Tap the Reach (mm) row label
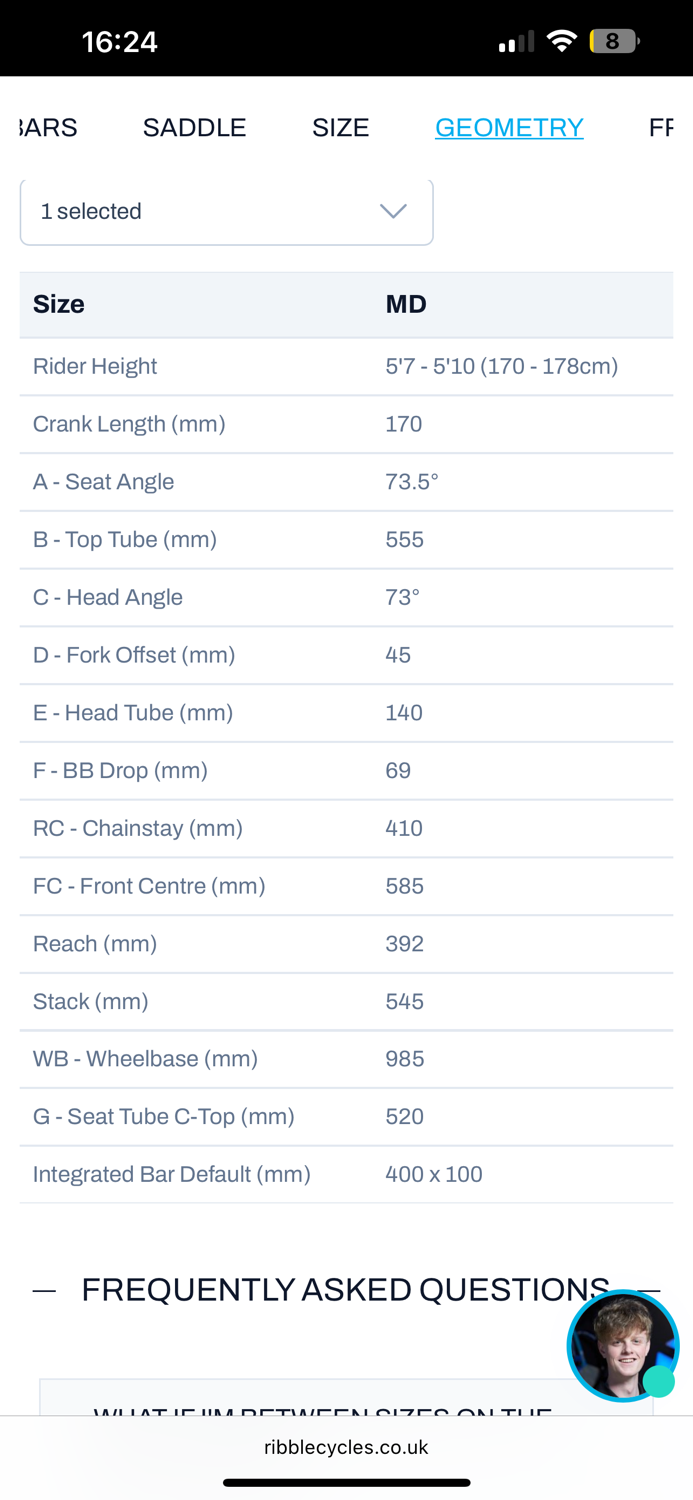 point(95,944)
